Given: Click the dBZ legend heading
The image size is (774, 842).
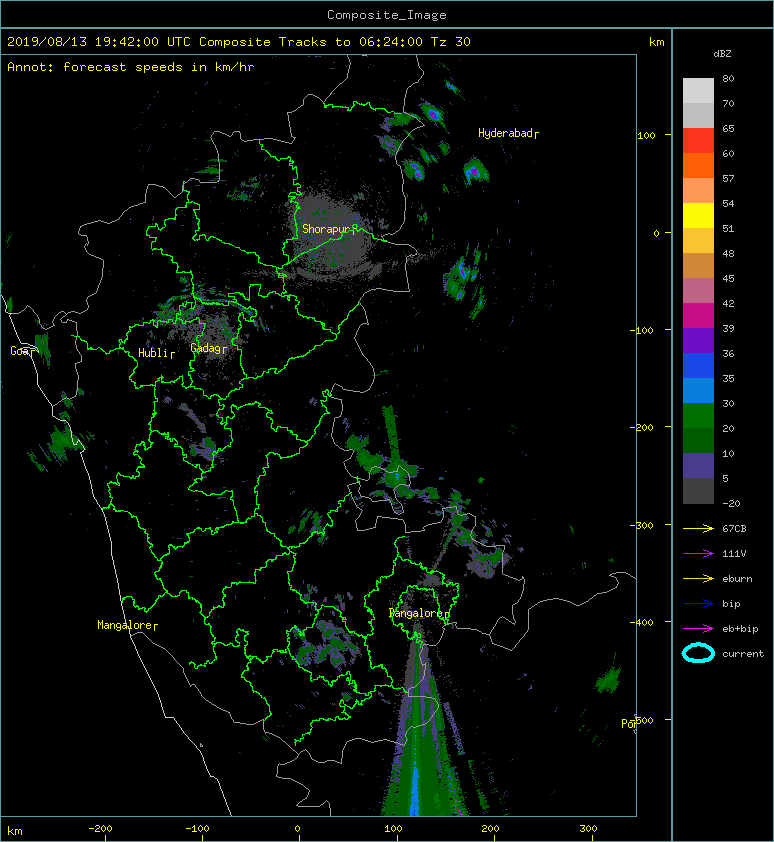Looking at the screenshot, I should [722, 54].
